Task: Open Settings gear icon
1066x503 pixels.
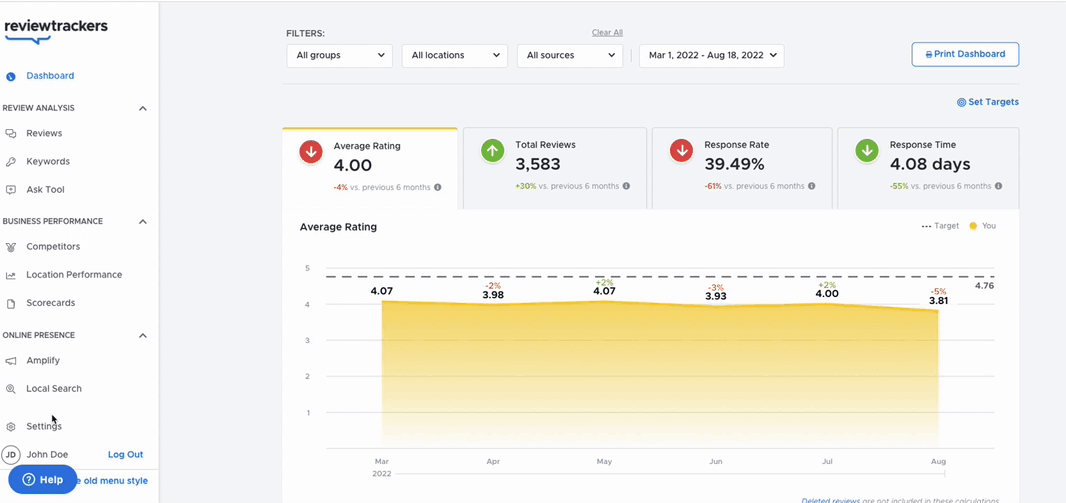Action: [11, 427]
